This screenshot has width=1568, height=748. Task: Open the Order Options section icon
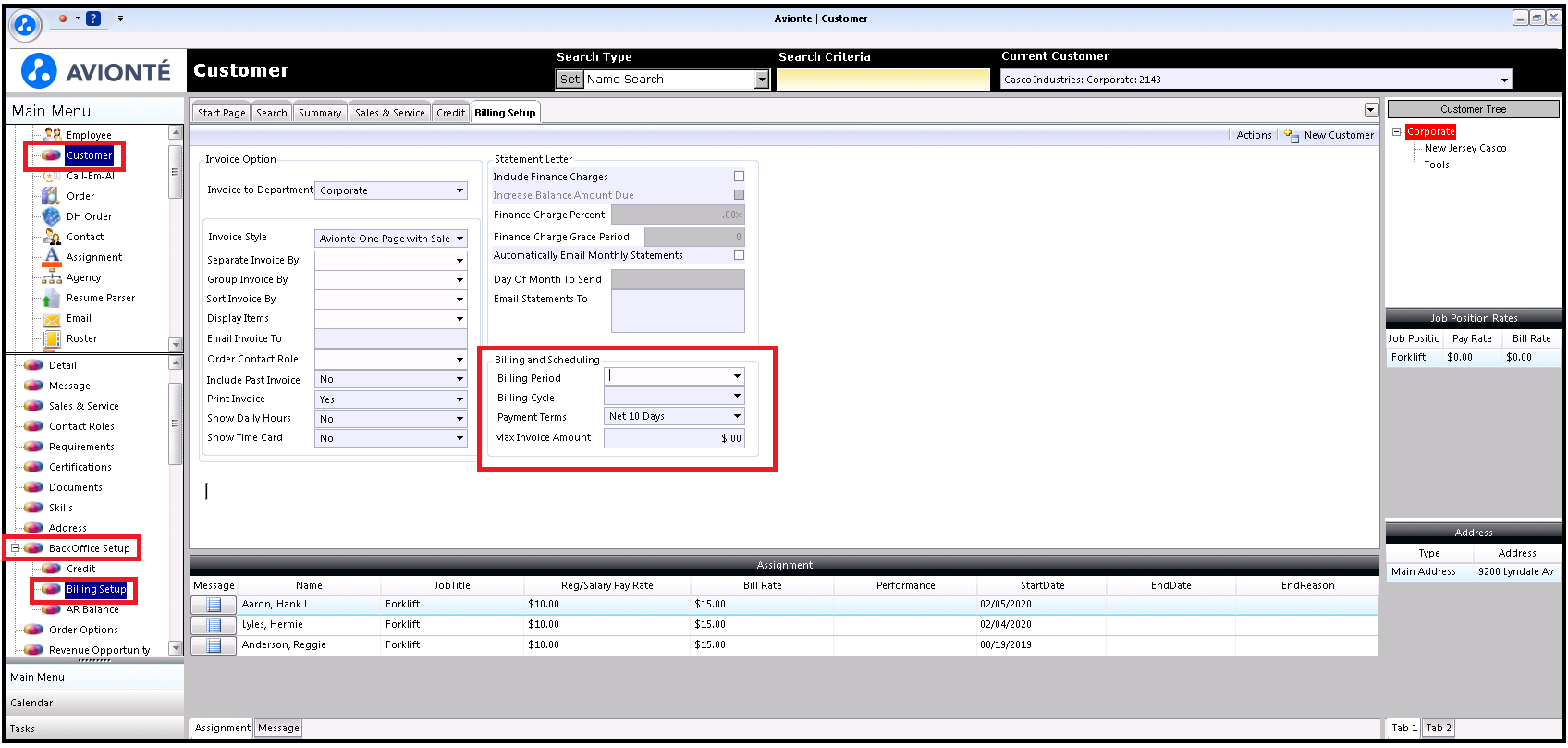(x=34, y=630)
